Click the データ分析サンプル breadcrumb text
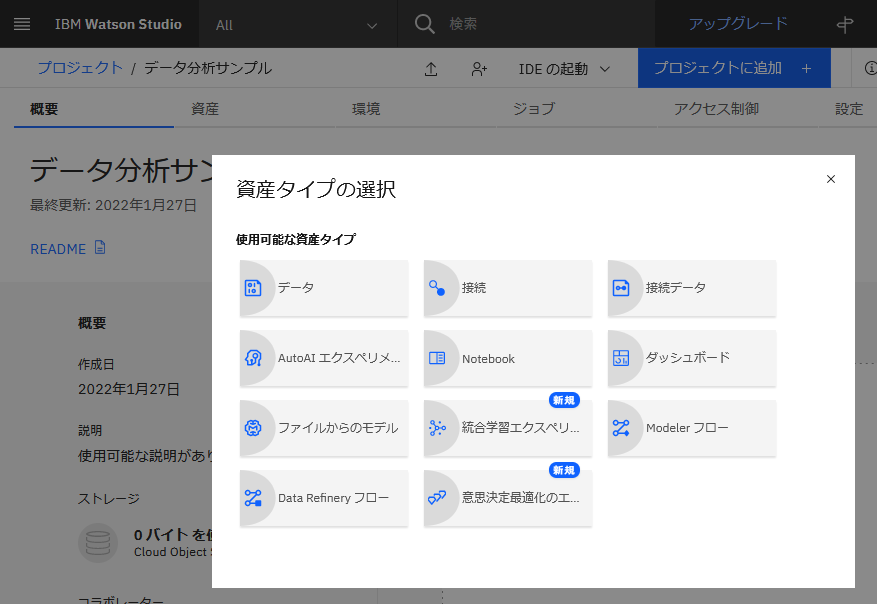The width and height of the screenshot is (877, 604). (208, 68)
